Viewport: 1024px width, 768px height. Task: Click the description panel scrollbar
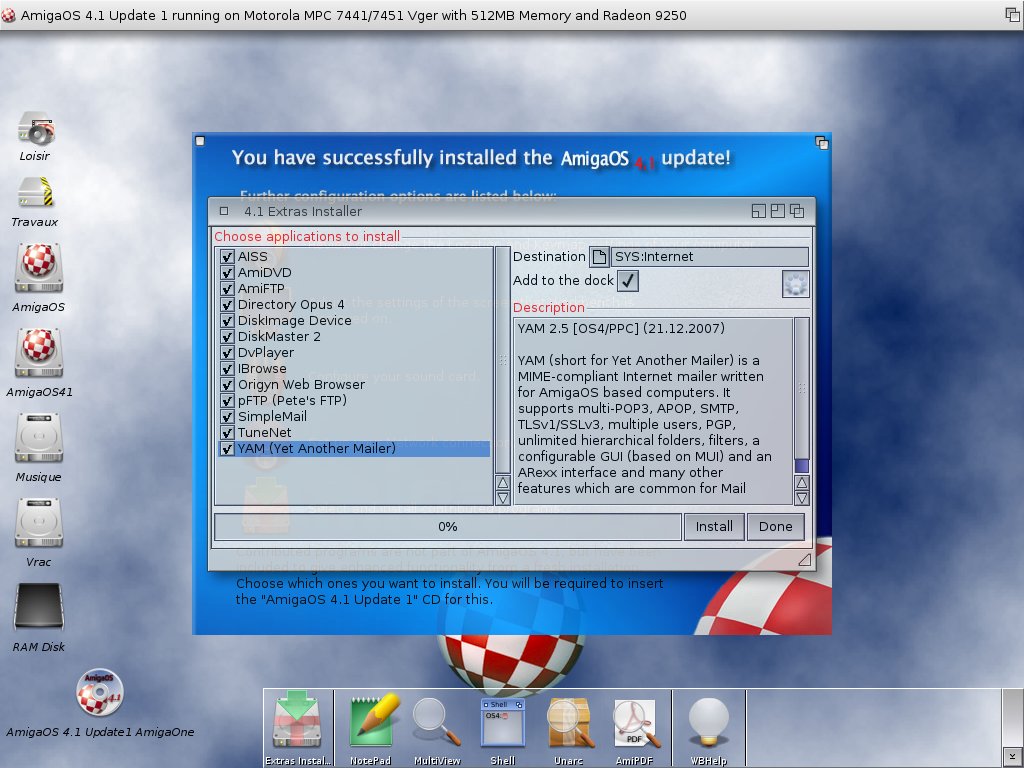point(802,396)
